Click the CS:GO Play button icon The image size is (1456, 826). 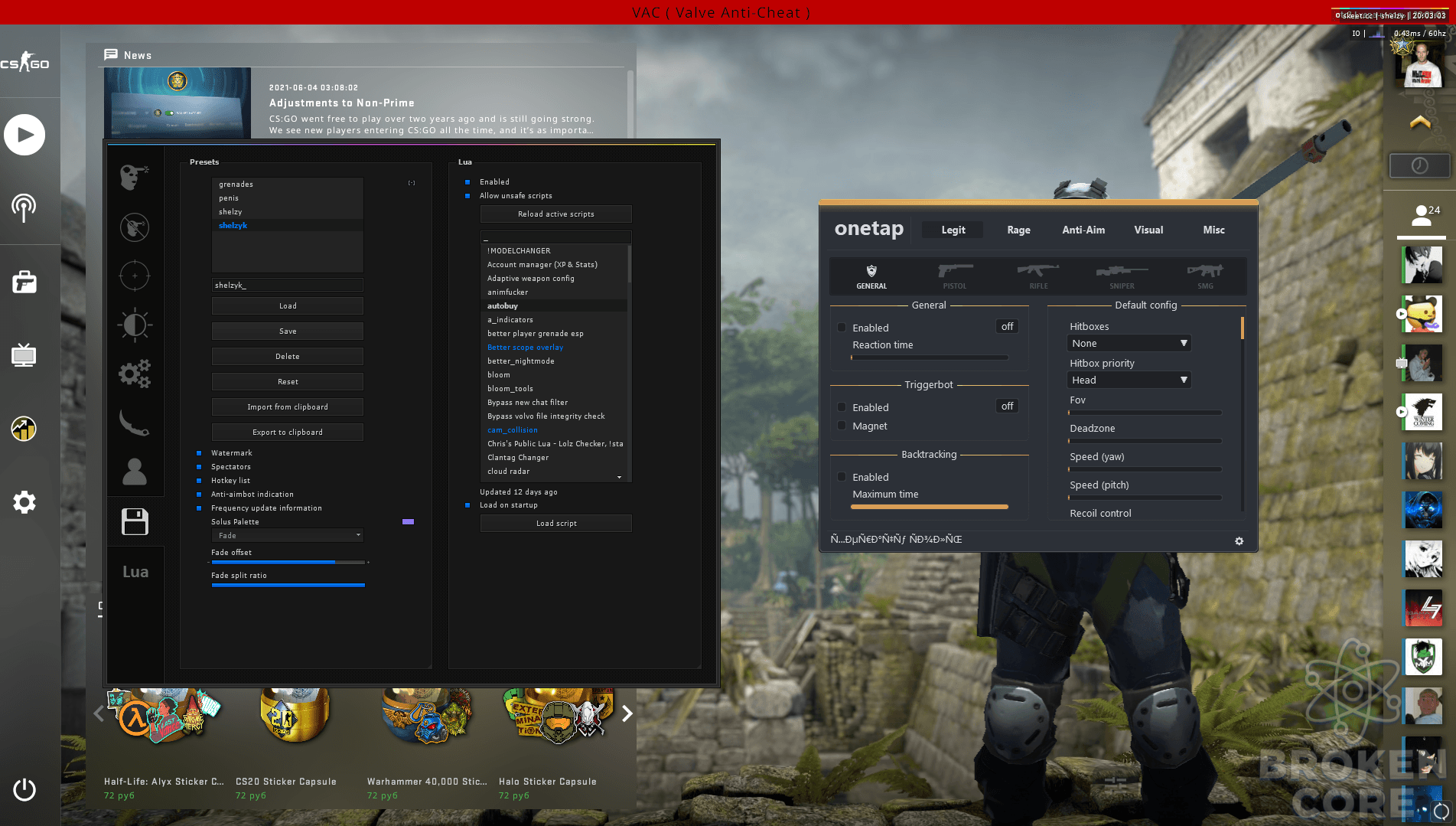point(24,135)
